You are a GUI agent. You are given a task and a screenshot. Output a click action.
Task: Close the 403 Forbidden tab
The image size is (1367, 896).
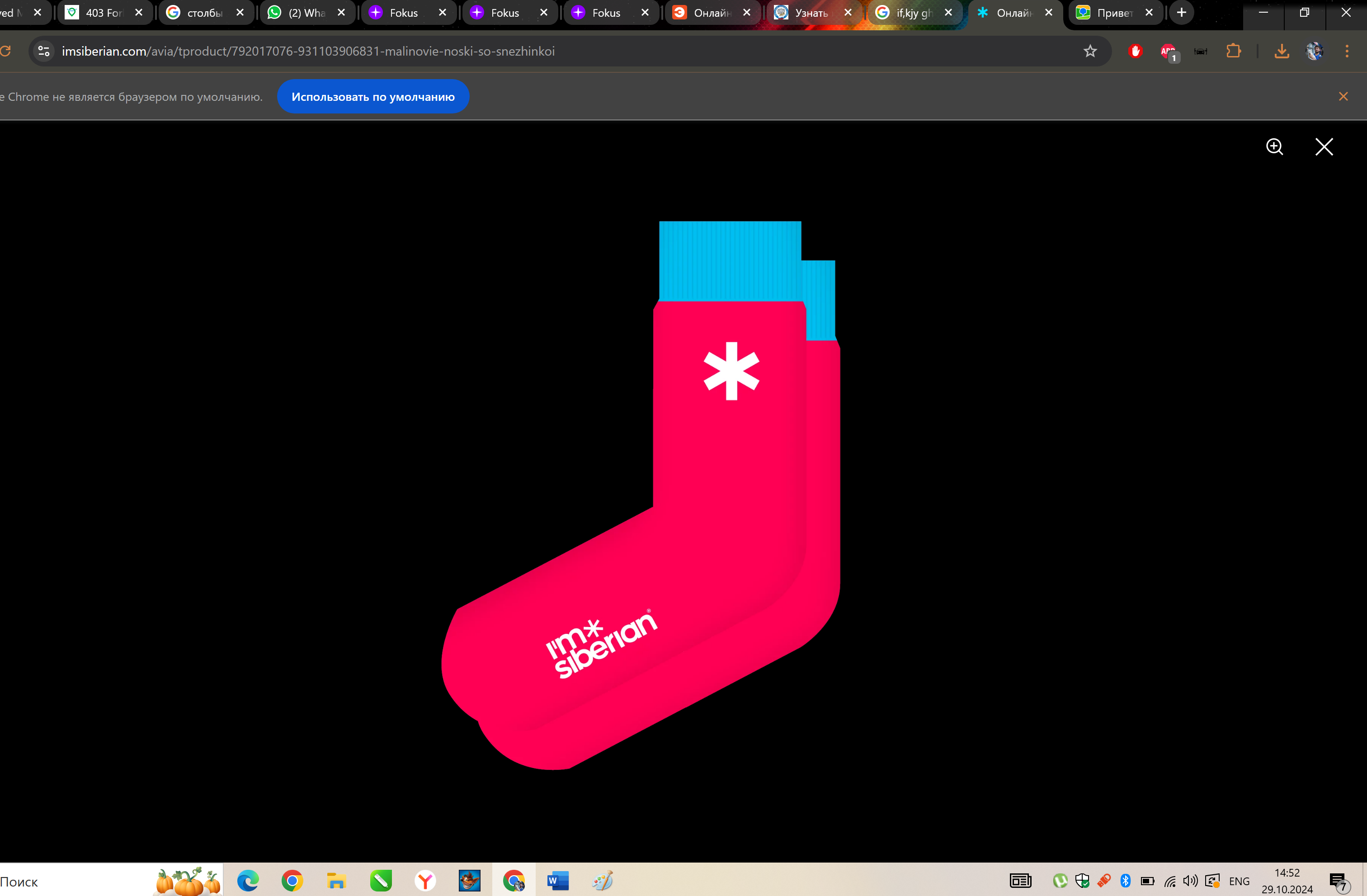click(138, 13)
